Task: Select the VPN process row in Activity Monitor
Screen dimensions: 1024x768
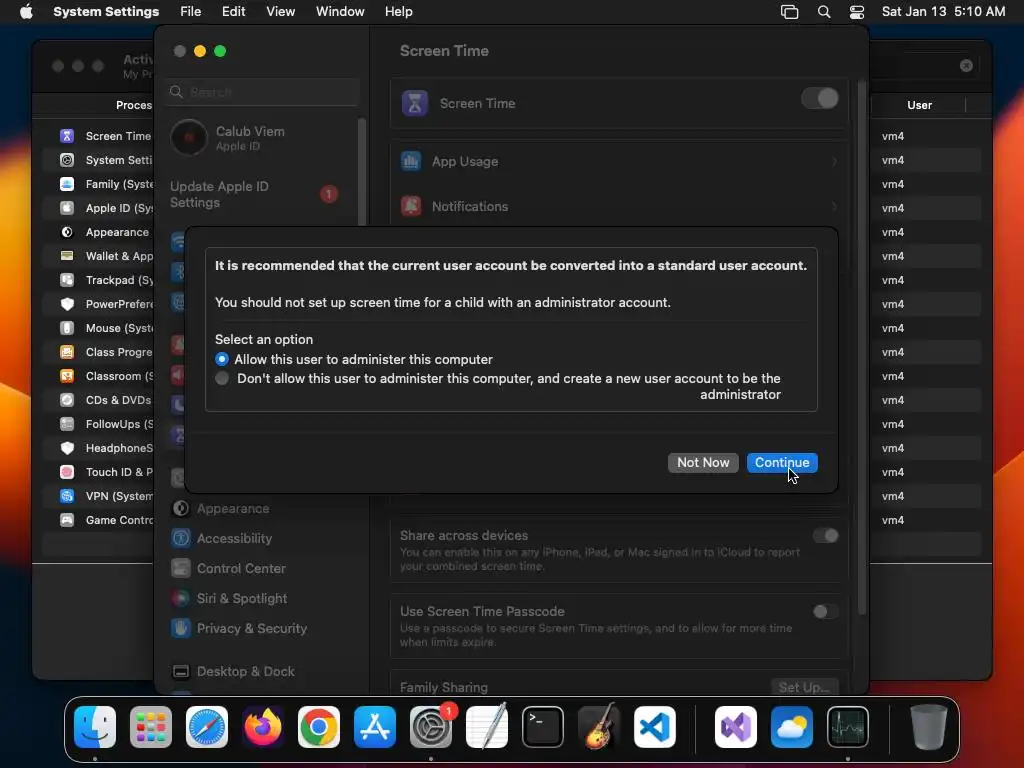Action: tap(104, 496)
